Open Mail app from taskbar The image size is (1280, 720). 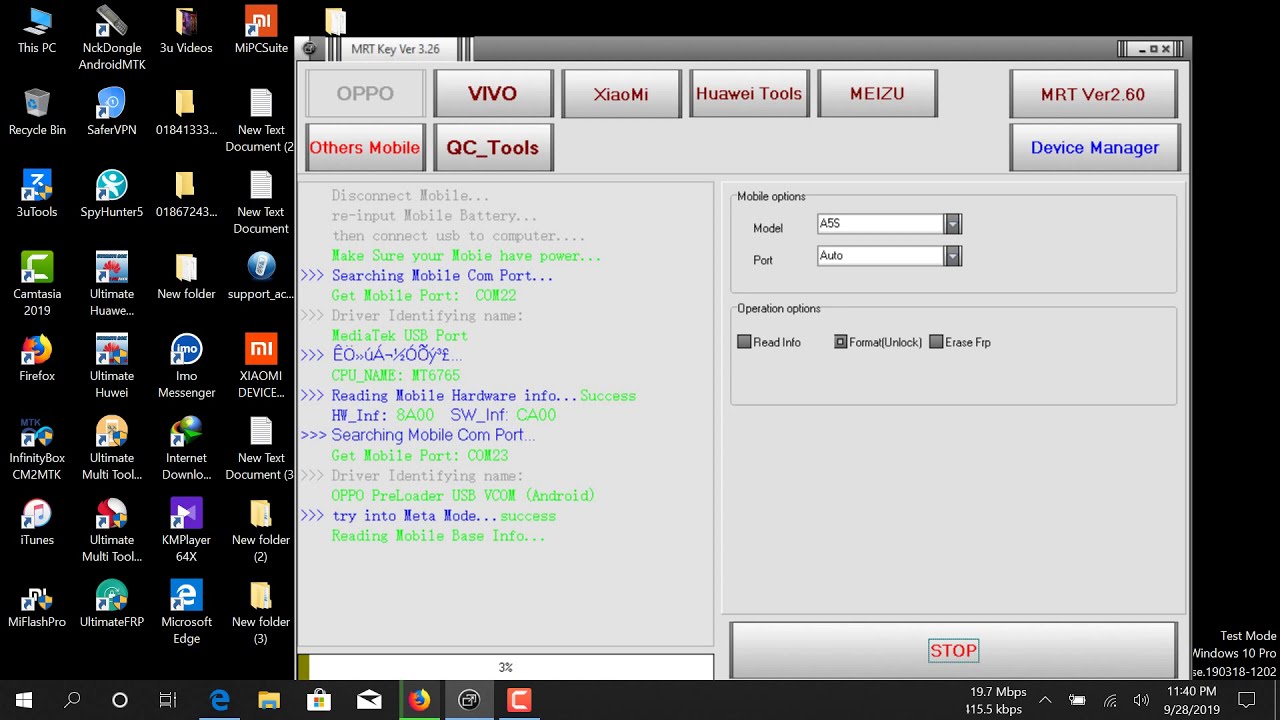pos(369,700)
